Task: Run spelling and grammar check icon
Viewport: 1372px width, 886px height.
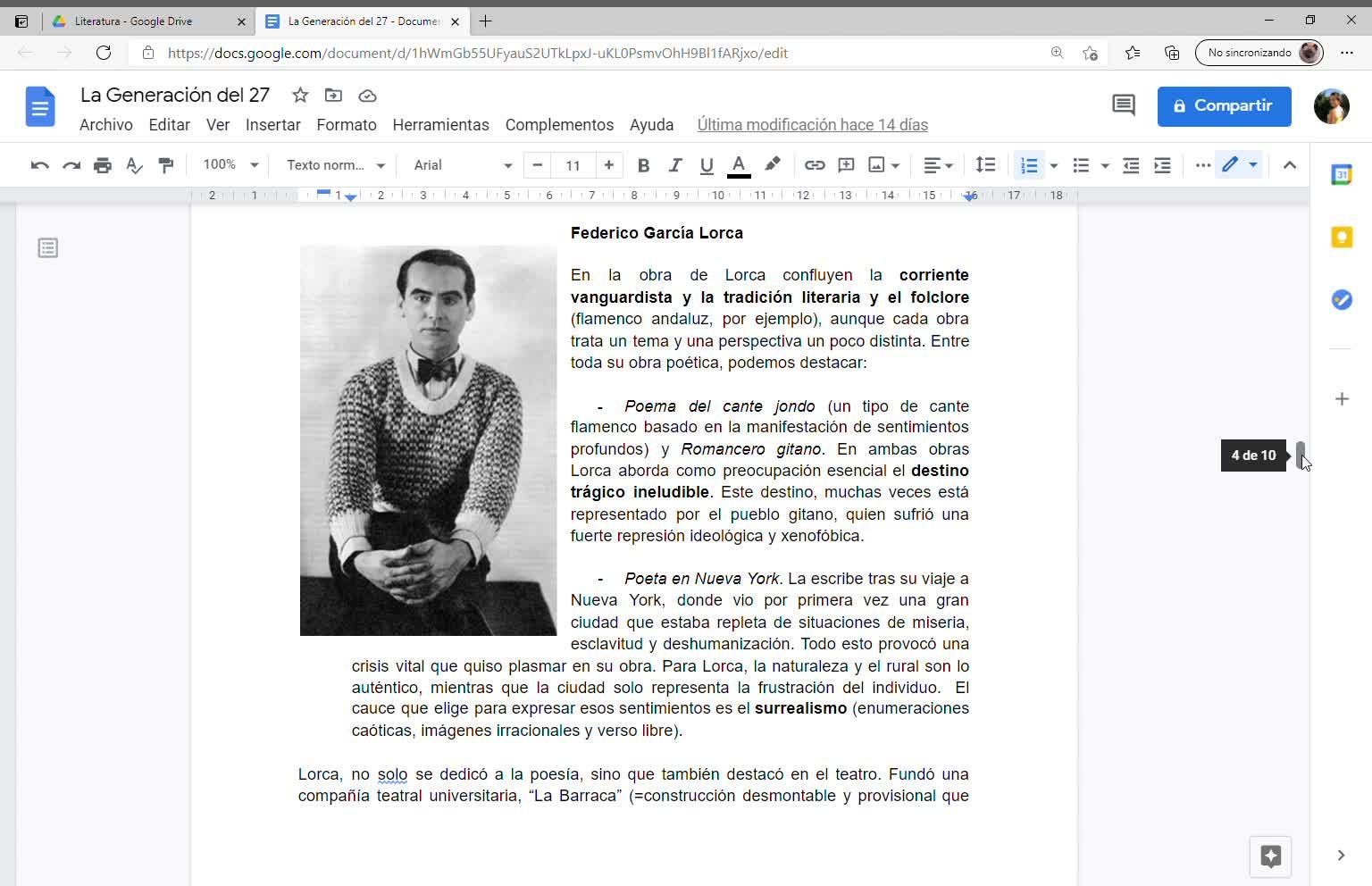Action: [x=135, y=165]
